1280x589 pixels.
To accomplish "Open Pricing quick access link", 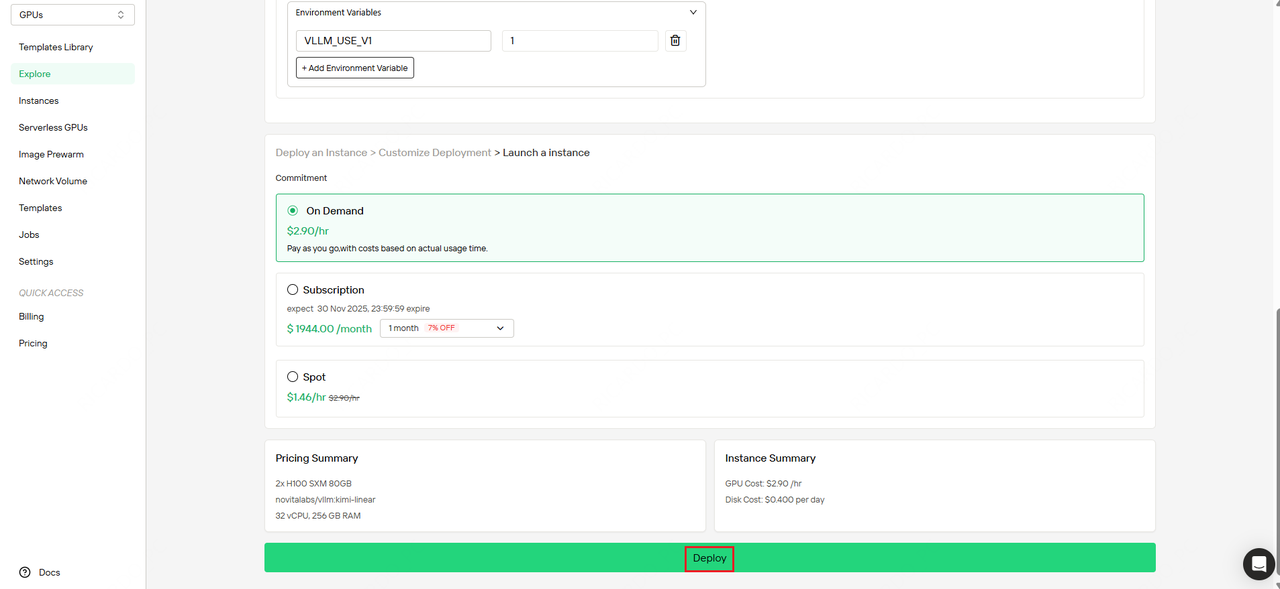I will coord(33,343).
